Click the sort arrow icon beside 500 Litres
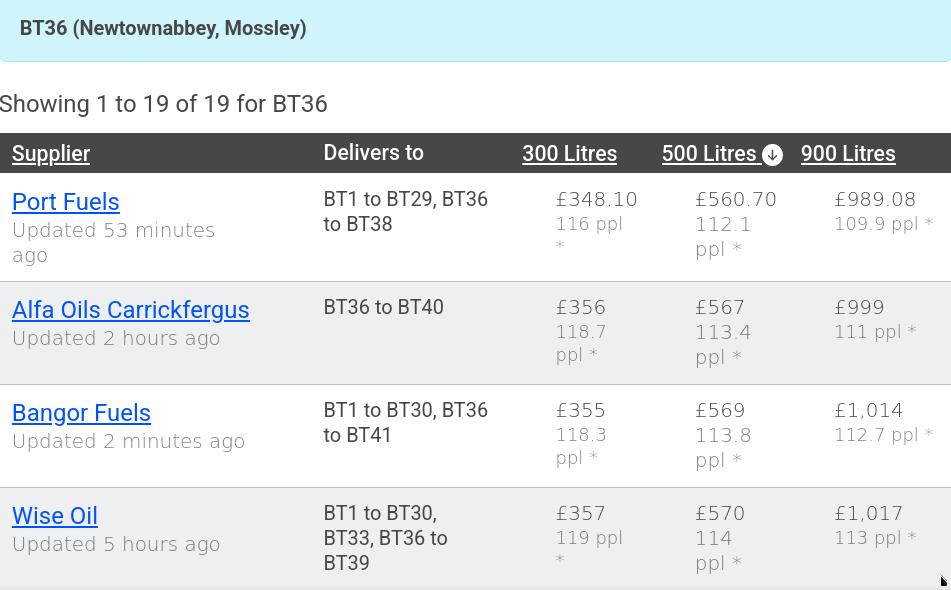Screen dimensions: 951x590 (x=772, y=154)
